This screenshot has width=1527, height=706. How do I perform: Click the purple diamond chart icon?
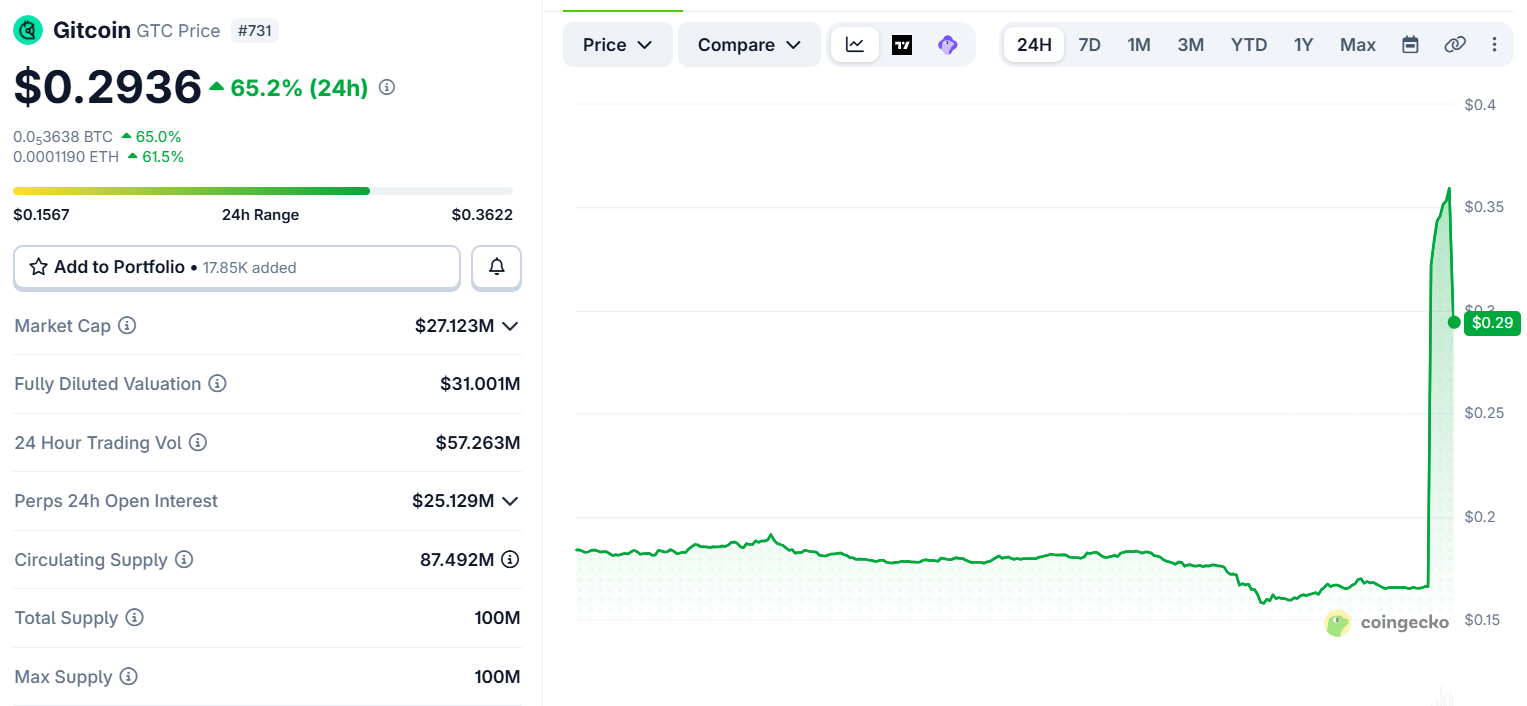(948, 45)
